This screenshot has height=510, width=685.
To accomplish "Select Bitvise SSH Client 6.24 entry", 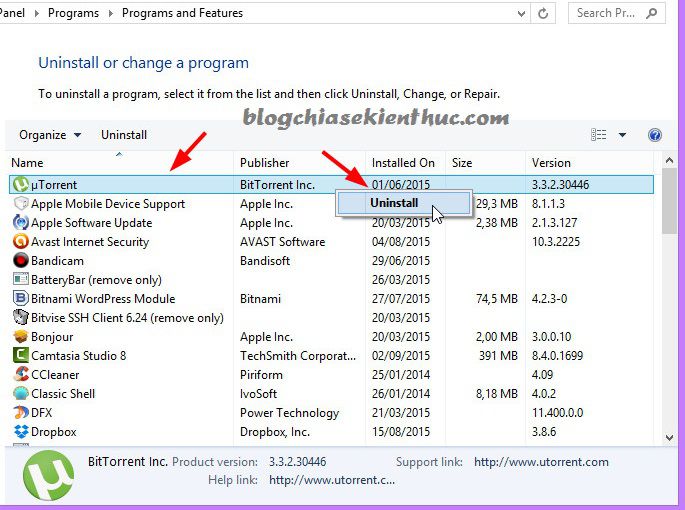I will click(x=127, y=318).
